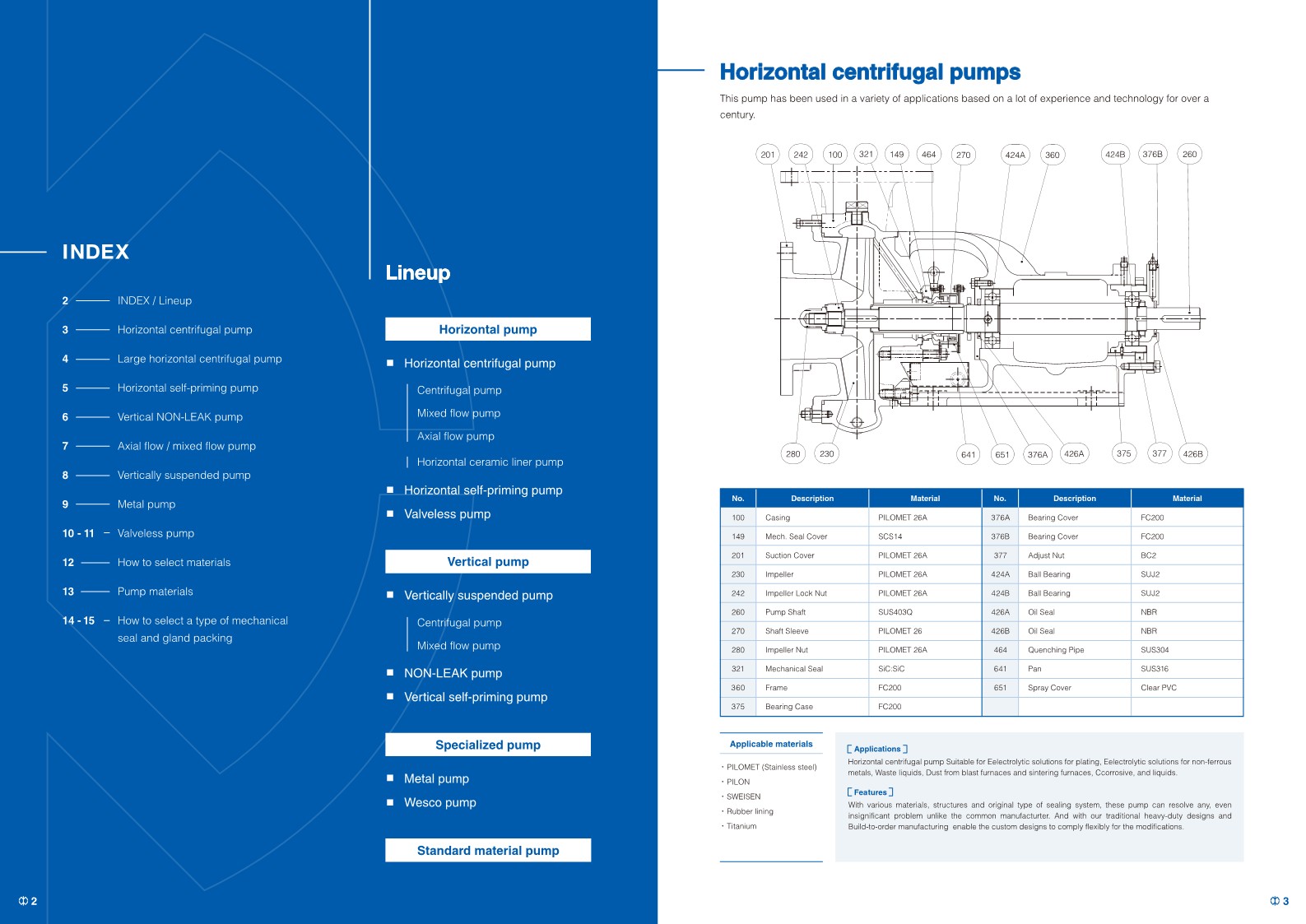
Task: Click part callout bubble 260
Action: click(x=1190, y=154)
